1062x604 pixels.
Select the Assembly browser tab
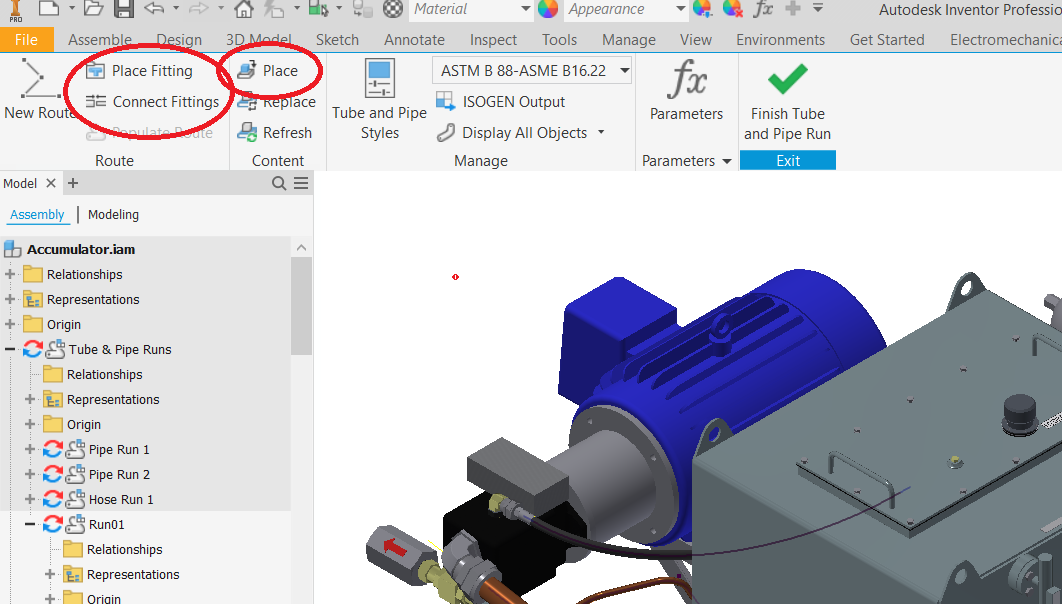37,215
